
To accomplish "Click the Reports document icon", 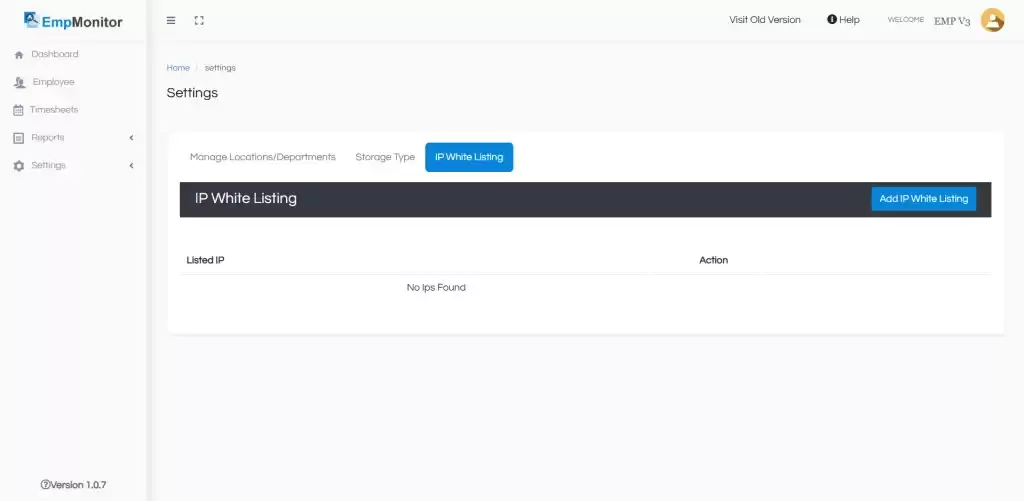I will pos(18,138).
